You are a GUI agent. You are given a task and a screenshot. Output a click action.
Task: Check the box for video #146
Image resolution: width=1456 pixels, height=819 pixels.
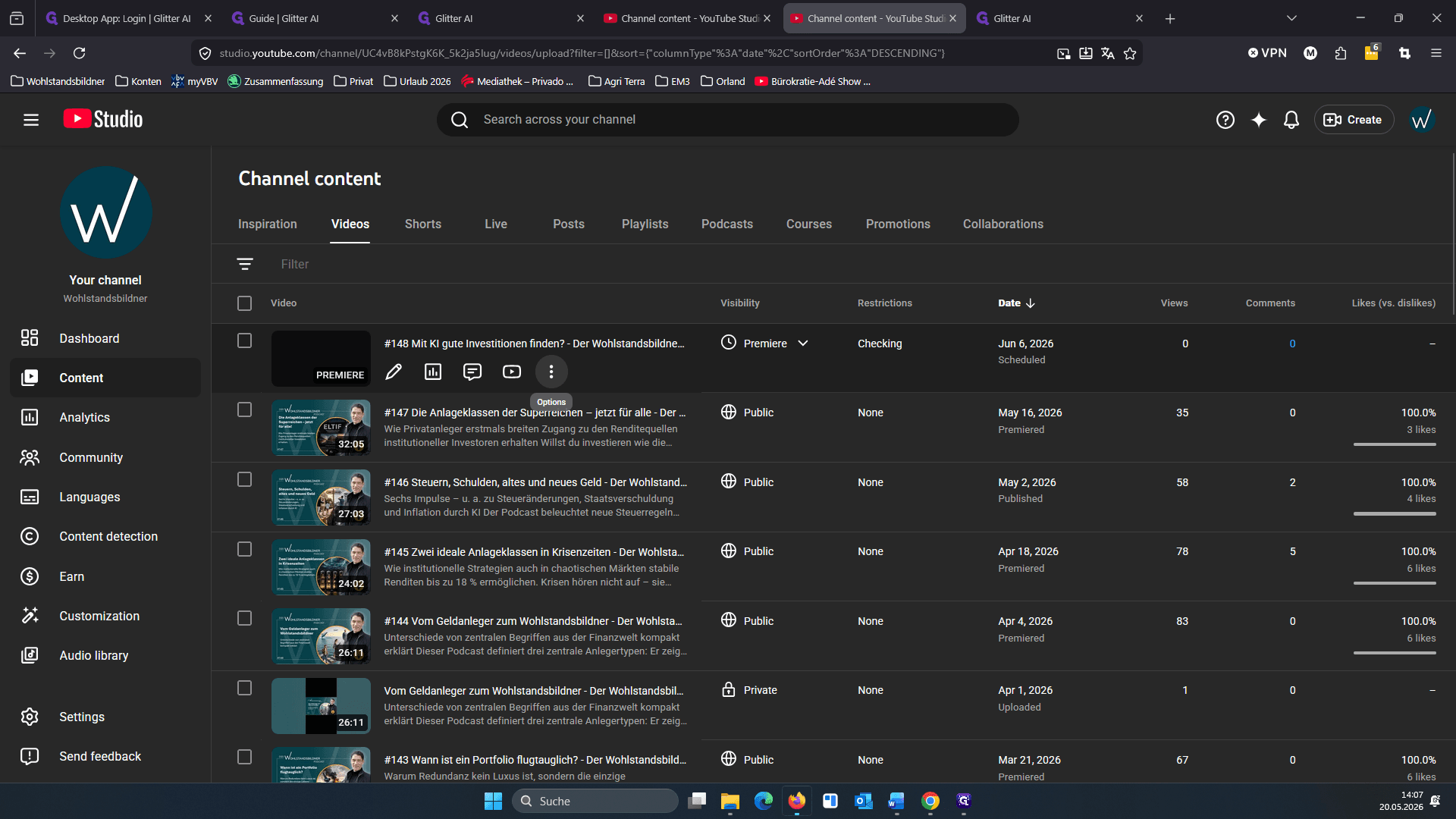pos(244,480)
